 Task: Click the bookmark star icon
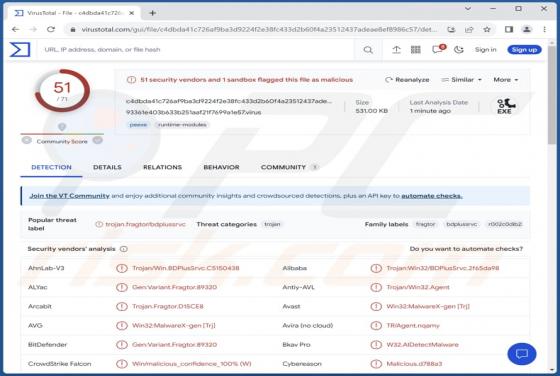[486, 29]
